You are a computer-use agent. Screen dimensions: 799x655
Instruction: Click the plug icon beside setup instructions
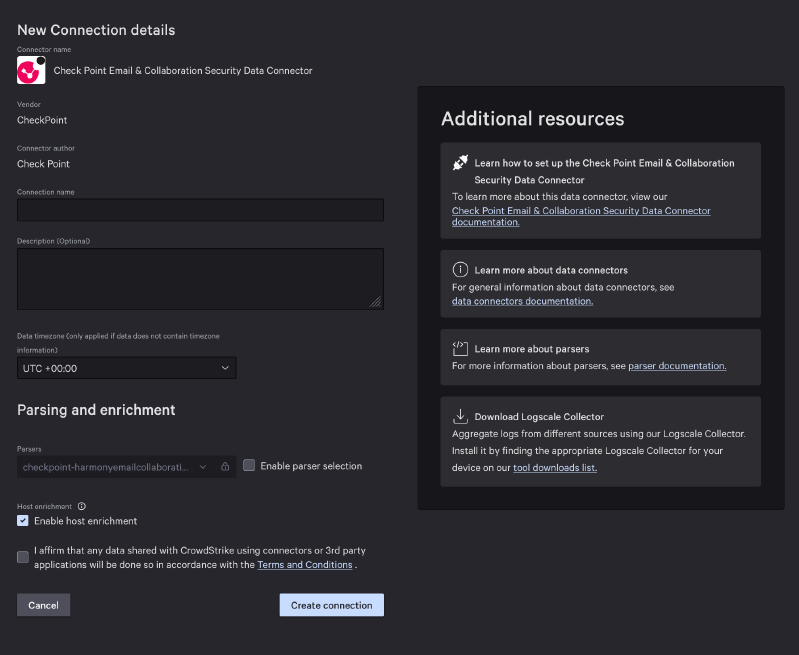click(x=460, y=162)
